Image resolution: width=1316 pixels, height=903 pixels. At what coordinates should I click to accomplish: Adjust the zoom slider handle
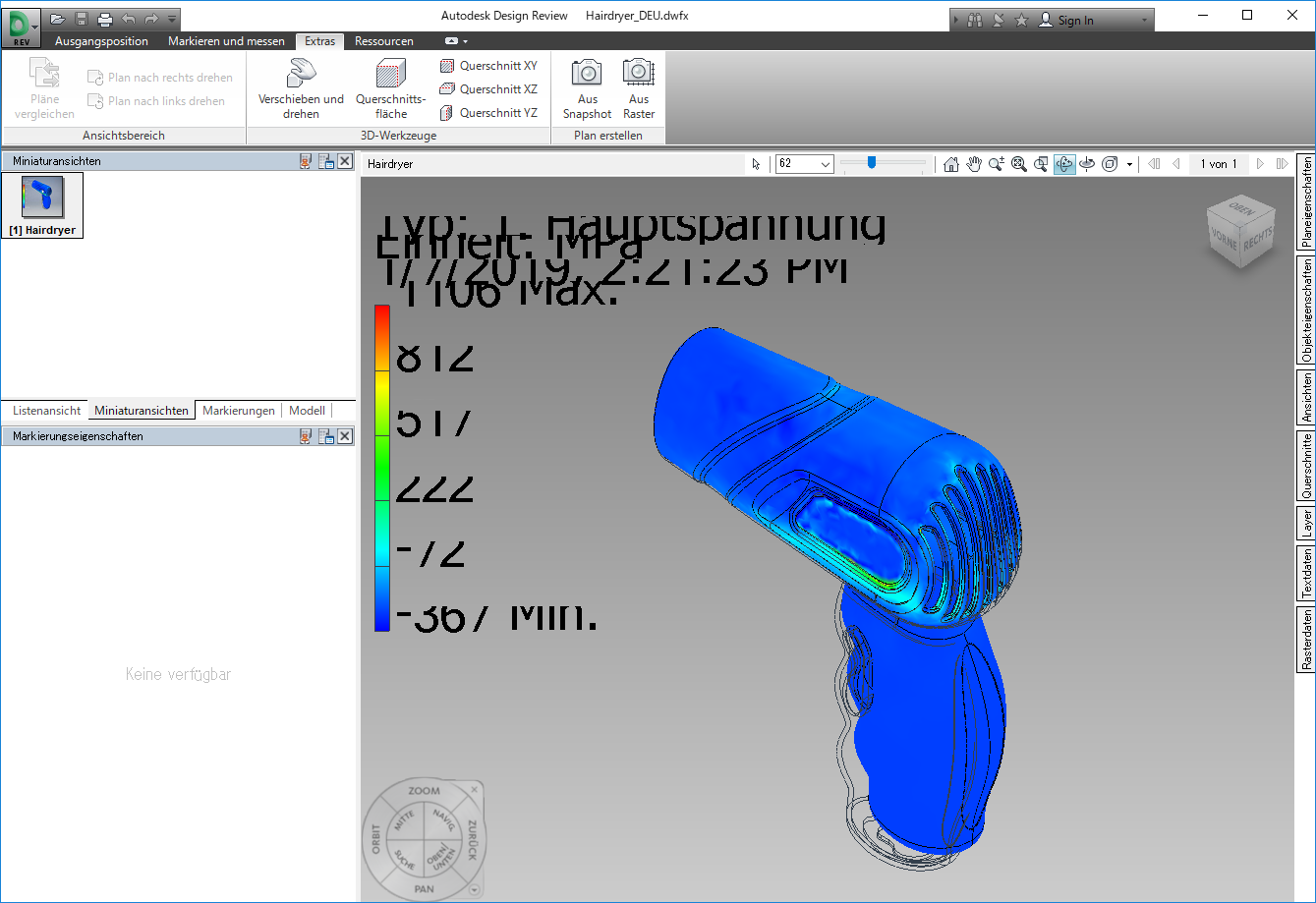click(x=871, y=163)
